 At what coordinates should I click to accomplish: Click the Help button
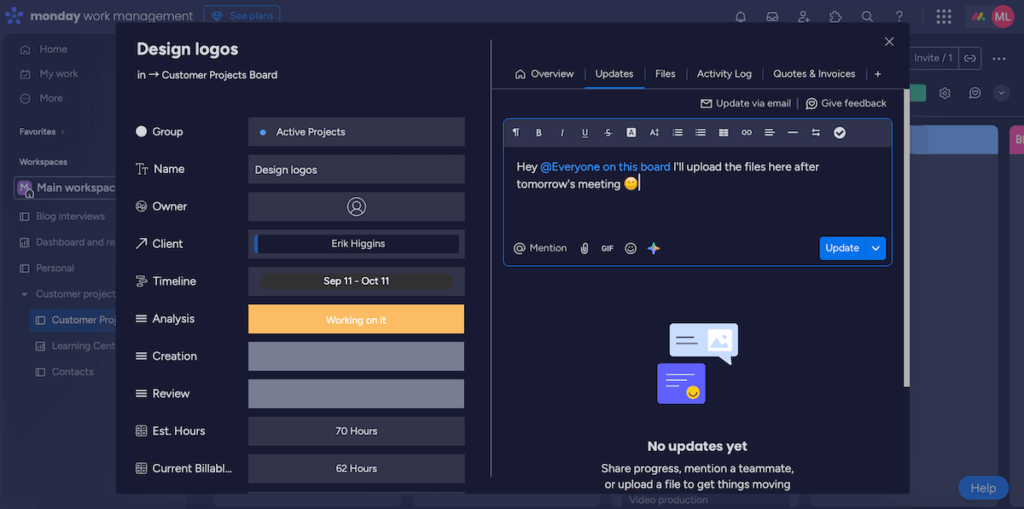click(983, 488)
